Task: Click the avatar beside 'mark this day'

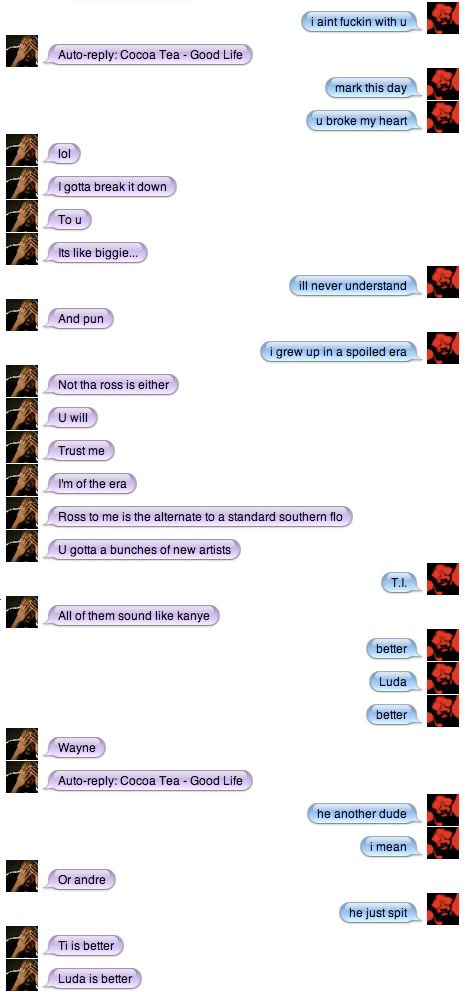Action: (443, 84)
